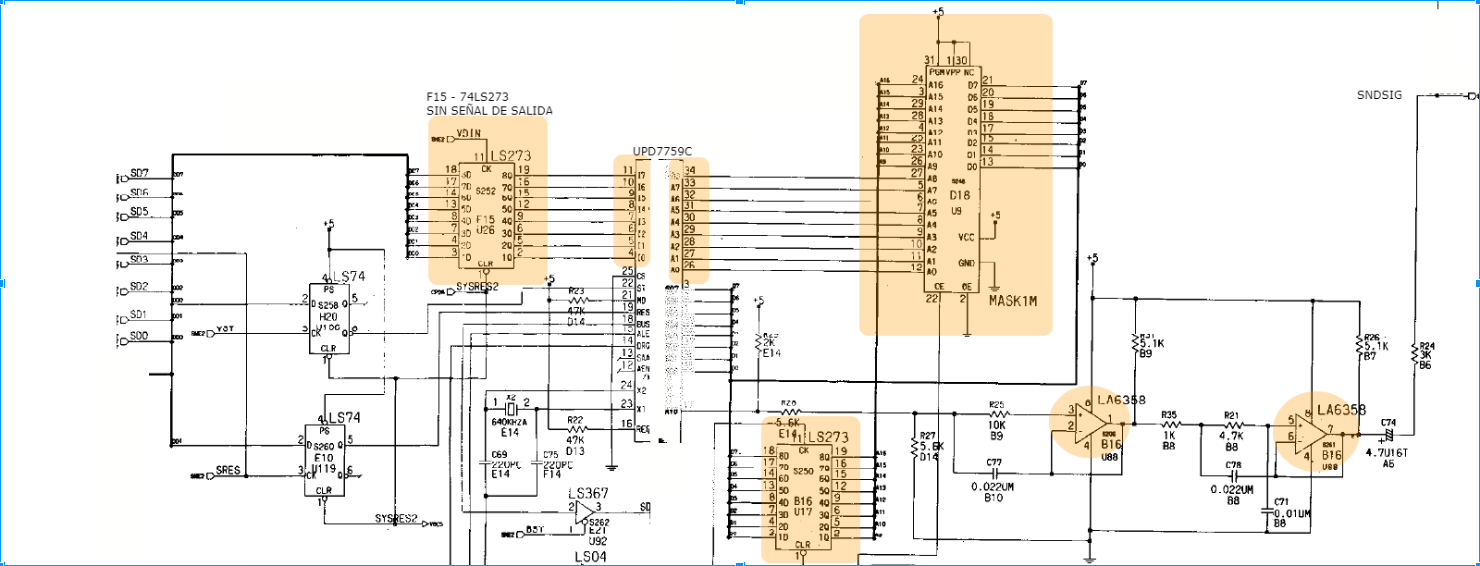Click the "SIN SEÑAL DE SALIDA" annotation text
1480x566 pixels.
[x=489, y=111]
